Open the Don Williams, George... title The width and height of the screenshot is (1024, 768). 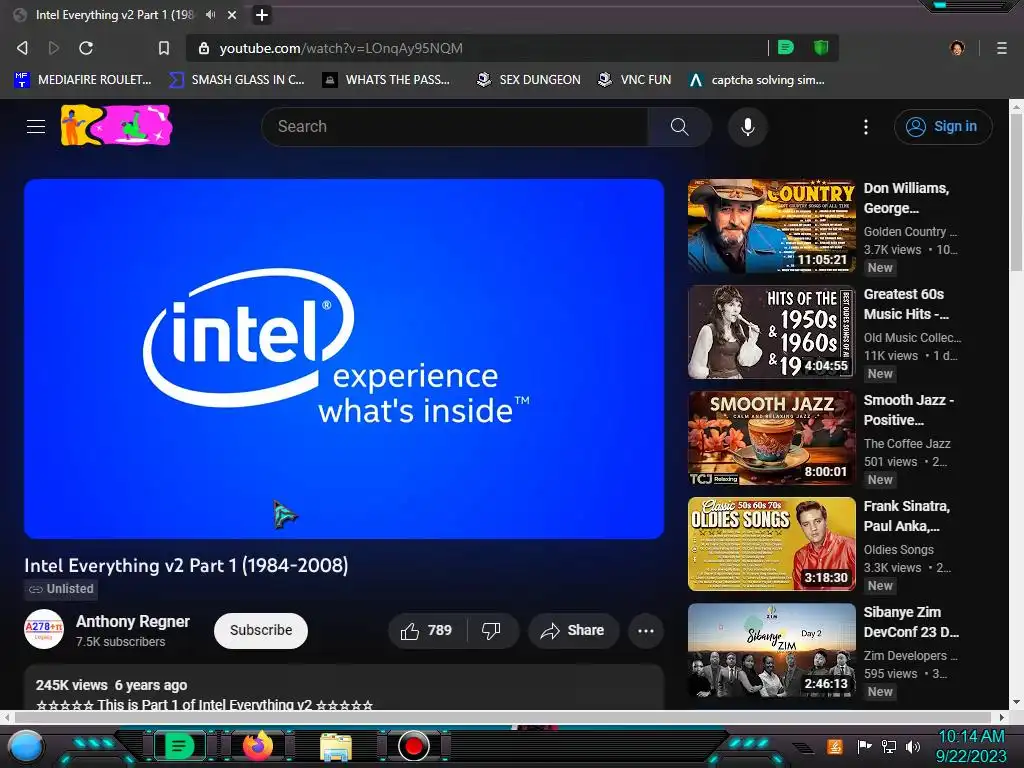click(906, 198)
